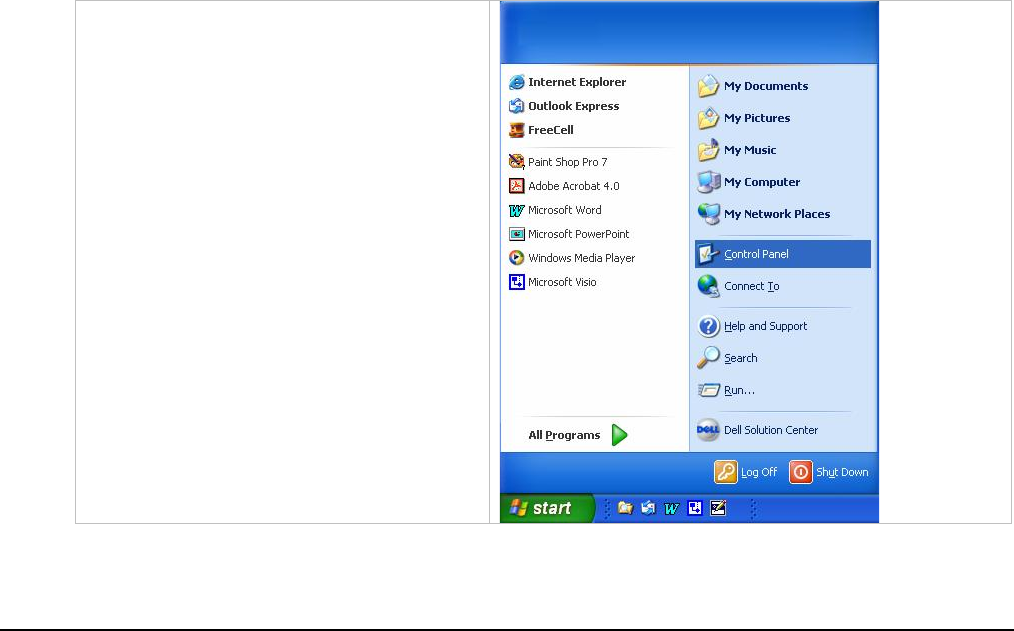Click the pencil notepad Quick Launch icon
Screen dimensions: 1014x631
pyautogui.click(x=718, y=508)
